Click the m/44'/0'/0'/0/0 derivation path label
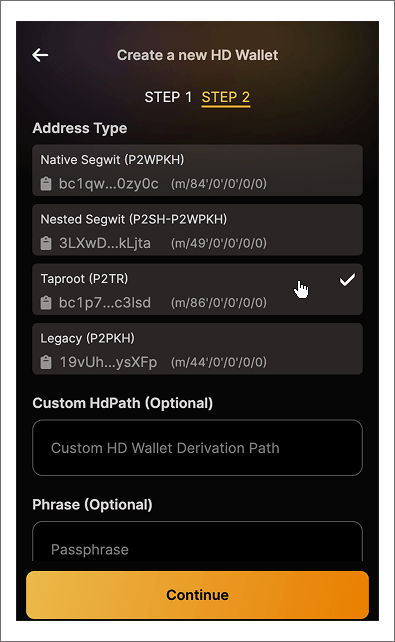 (x=219, y=362)
